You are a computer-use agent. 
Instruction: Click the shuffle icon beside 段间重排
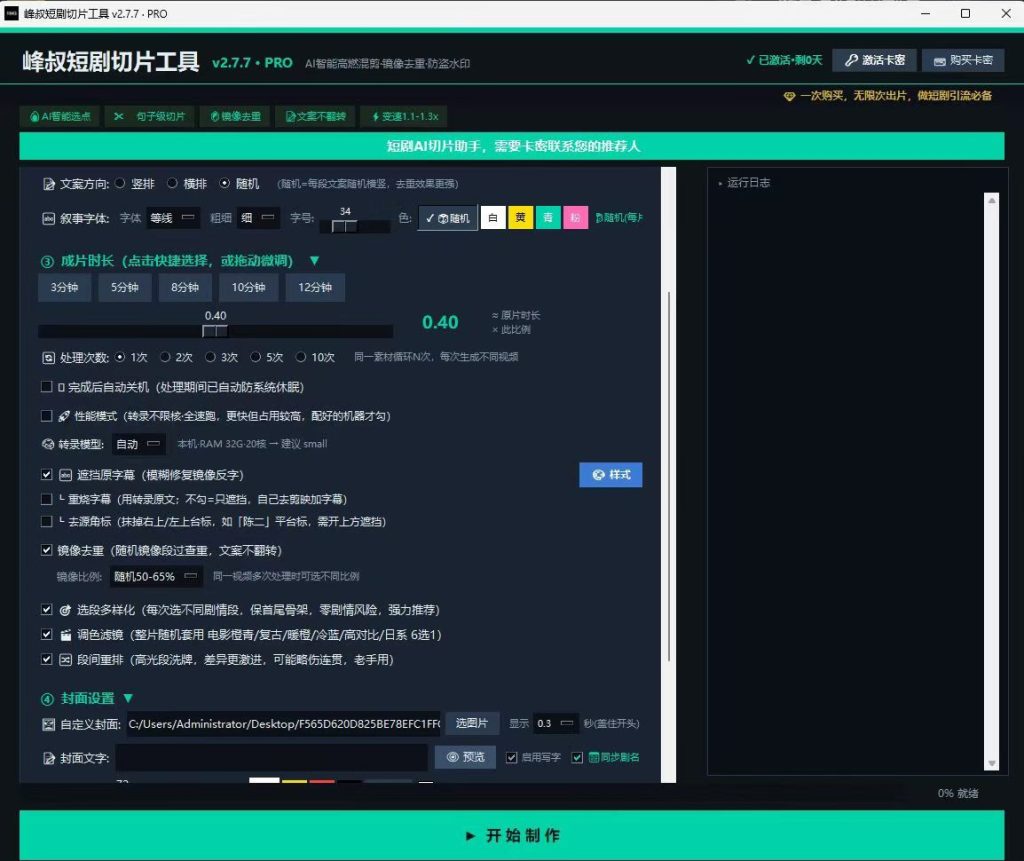[65, 660]
